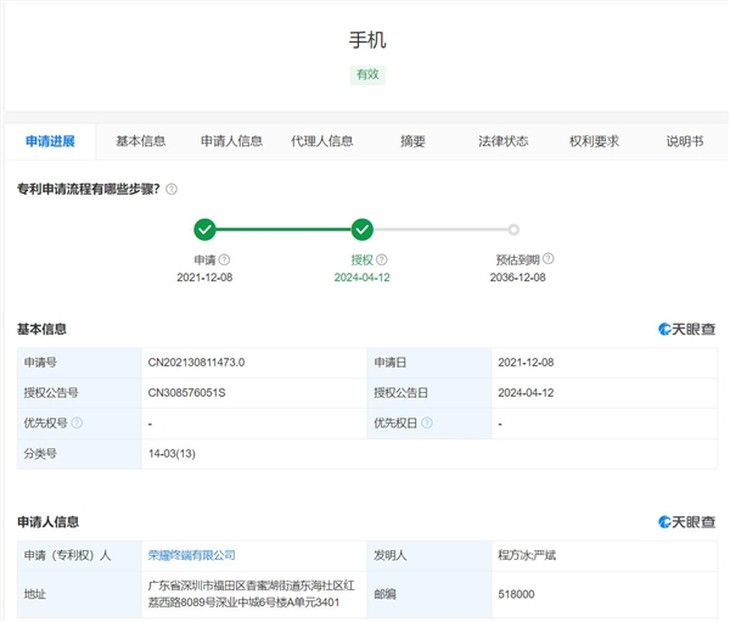Viewport: 730px width, 622px height.
Task: Click help icon beside 优先权号
Action: click(77, 423)
